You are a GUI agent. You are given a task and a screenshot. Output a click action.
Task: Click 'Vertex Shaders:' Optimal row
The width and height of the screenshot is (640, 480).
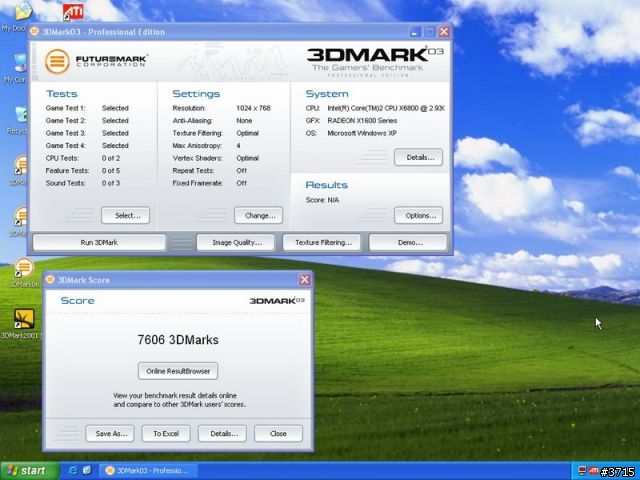(216, 158)
